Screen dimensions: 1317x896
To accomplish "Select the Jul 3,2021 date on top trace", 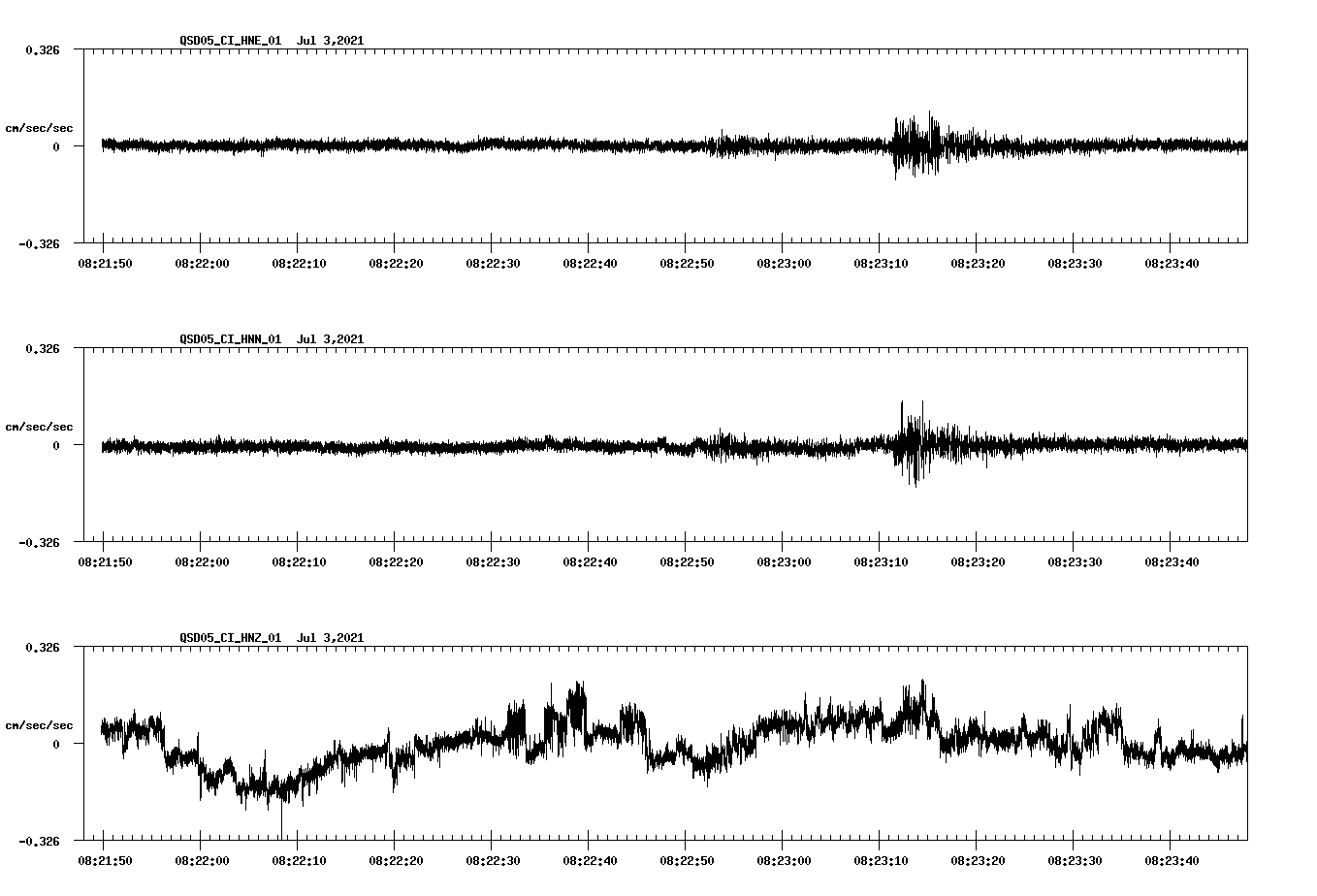I will coord(331,41).
